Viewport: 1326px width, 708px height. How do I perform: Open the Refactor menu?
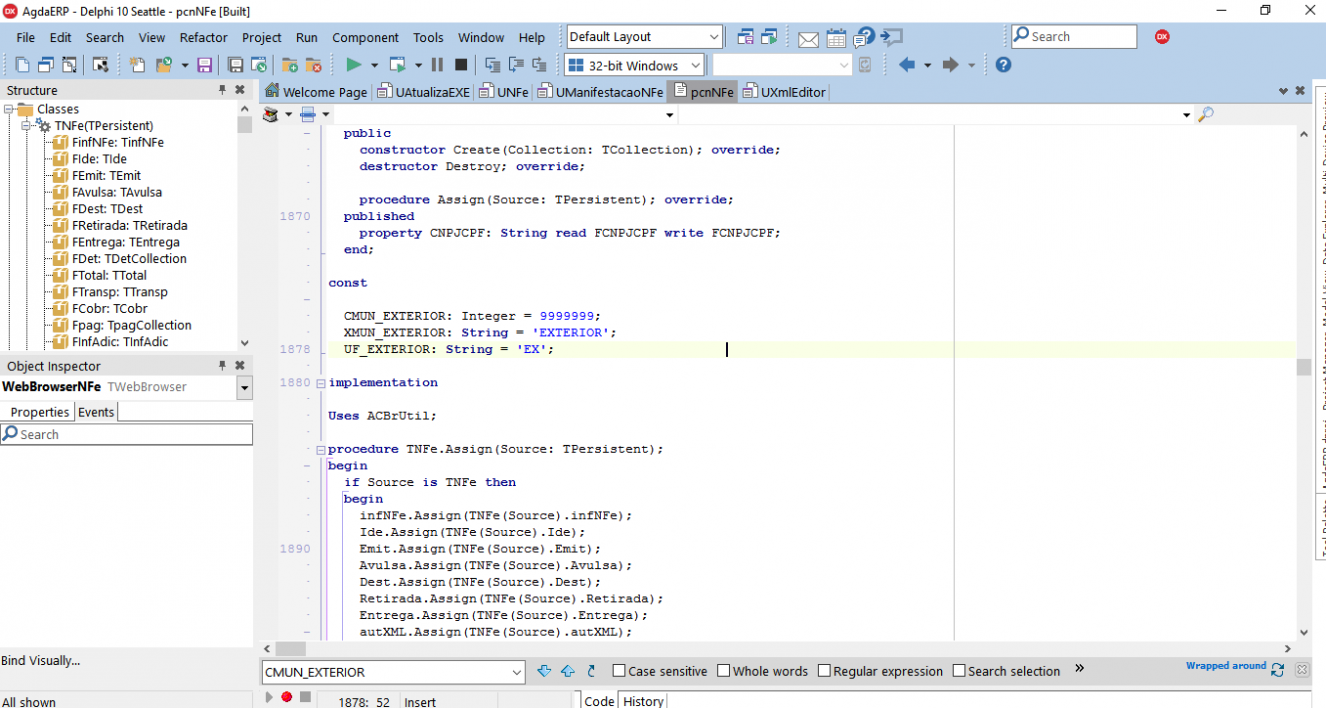point(204,38)
